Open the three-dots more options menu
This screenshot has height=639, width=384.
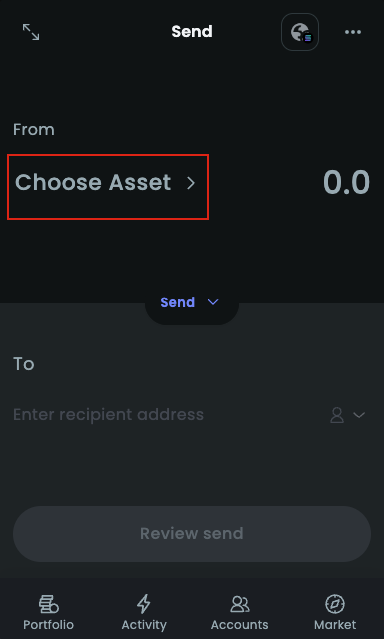click(x=353, y=32)
